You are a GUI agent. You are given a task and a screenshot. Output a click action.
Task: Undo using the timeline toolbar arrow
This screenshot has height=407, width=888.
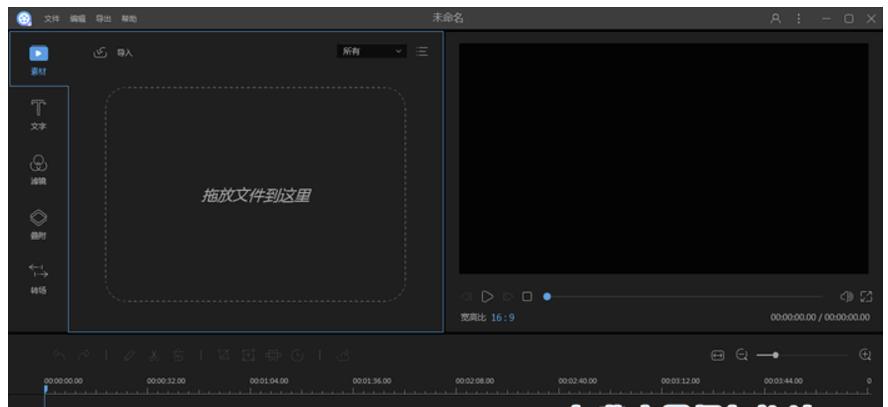click(59, 355)
